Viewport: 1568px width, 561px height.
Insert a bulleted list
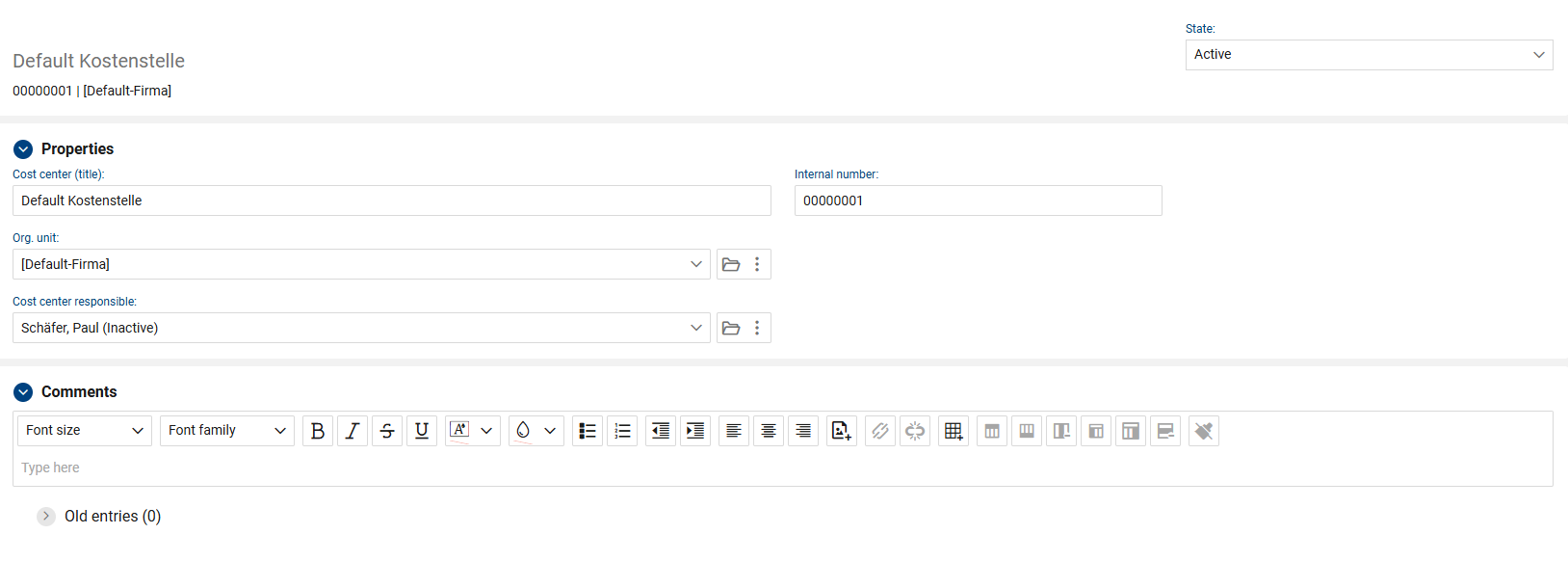pos(588,431)
